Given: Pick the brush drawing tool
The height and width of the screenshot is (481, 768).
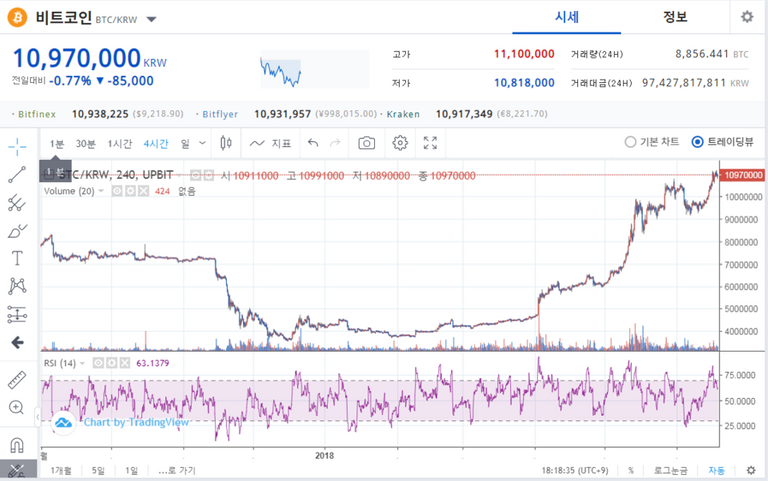Looking at the screenshot, I should click(17, 230).
